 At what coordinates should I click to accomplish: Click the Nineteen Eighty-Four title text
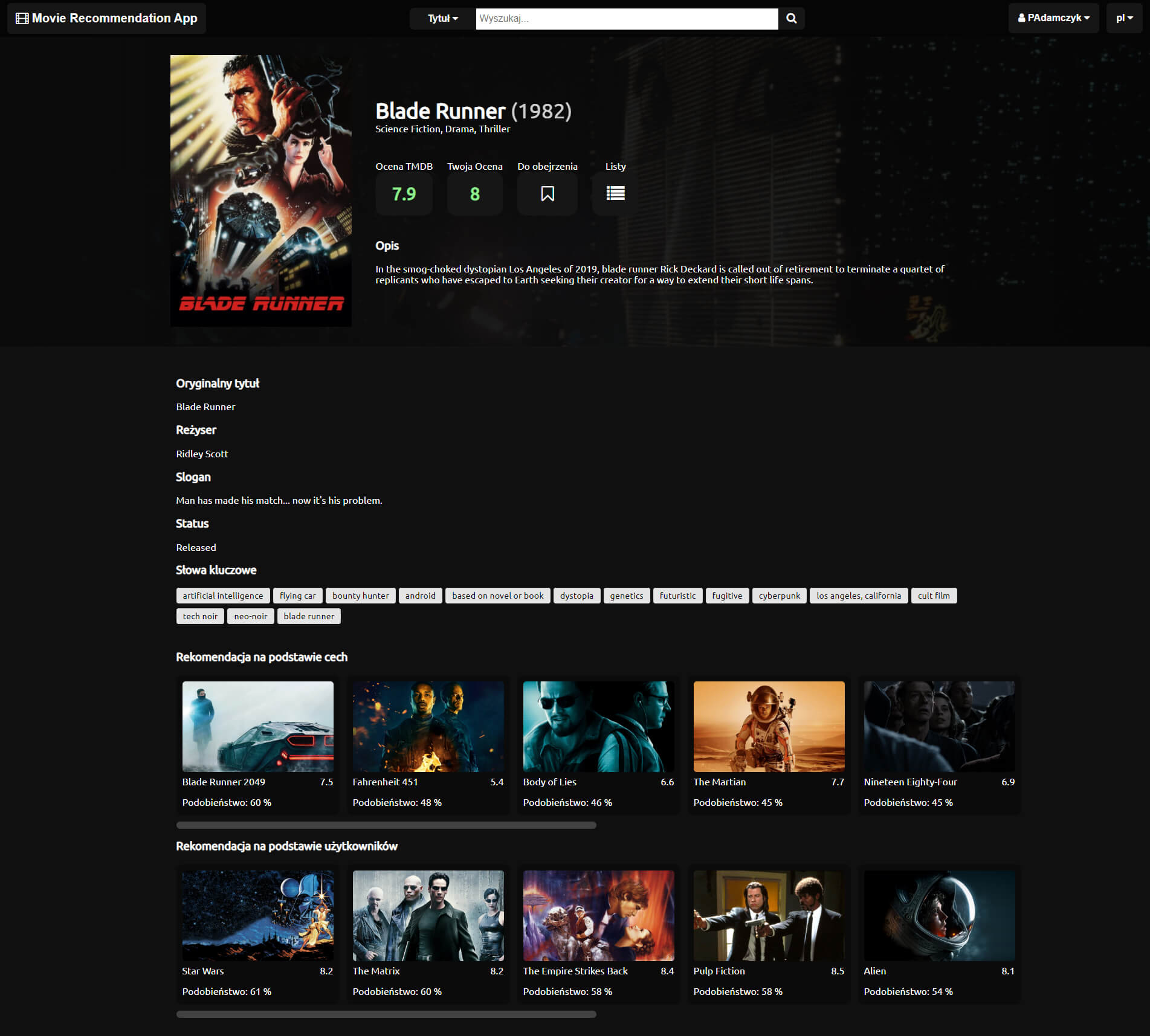pyautogui.click(x=910, y=782)
